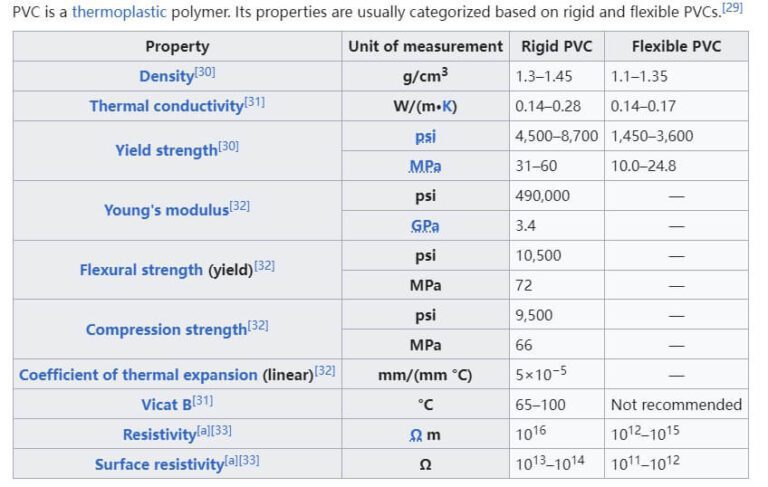
Task: Open the Thermal conductivity link
Action: point(166,106)
